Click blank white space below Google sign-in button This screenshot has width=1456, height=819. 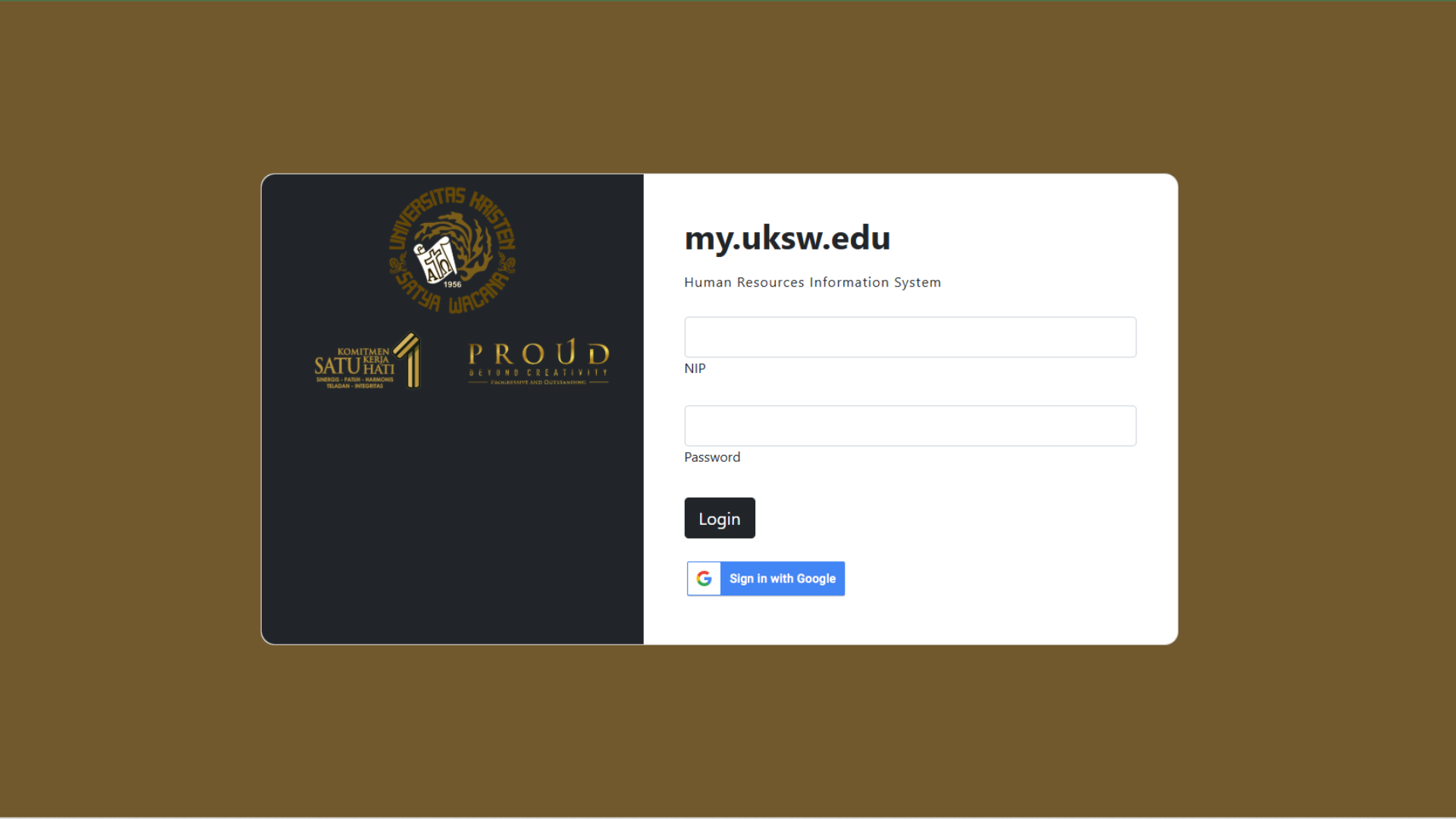(910, 620)
